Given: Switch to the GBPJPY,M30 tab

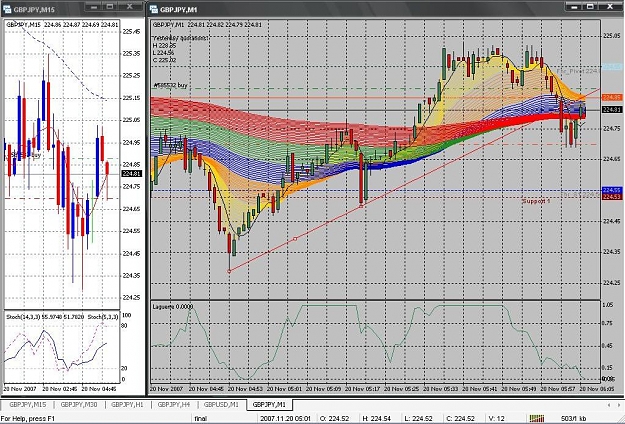Looking at the screenshot, I should point(79,405).
